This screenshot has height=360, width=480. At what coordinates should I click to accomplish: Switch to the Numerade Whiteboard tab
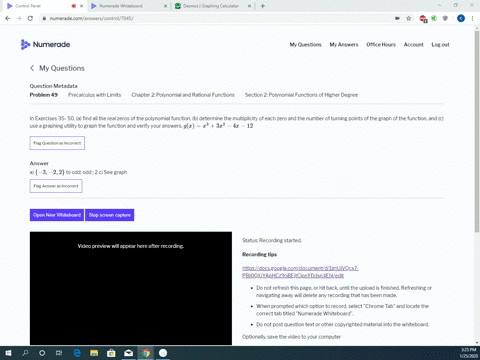click(x=128, y=6)
